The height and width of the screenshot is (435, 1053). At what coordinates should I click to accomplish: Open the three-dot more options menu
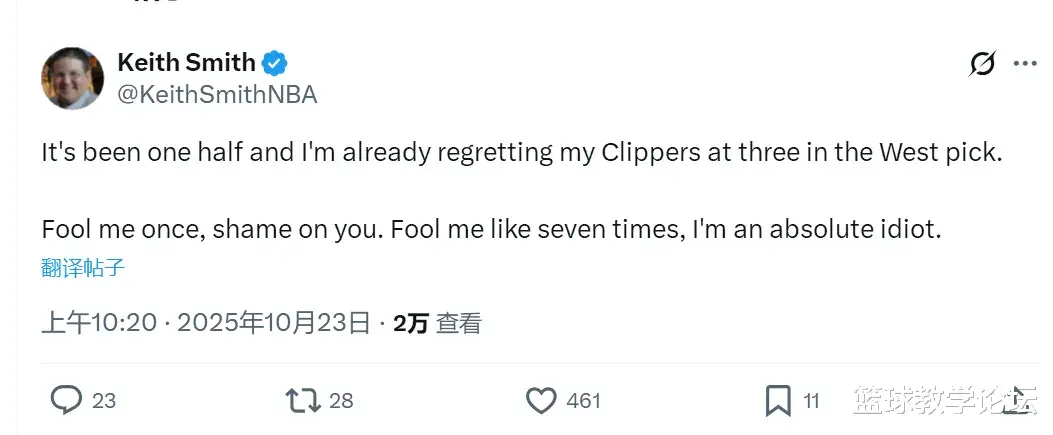pos(1025,64)
